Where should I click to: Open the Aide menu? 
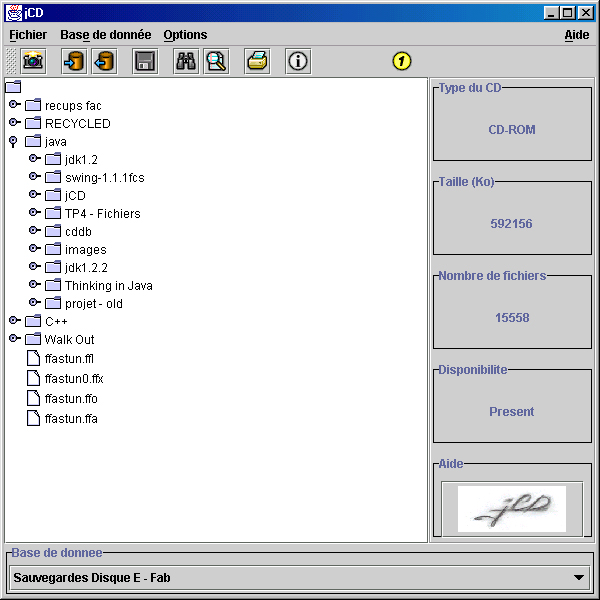point(577,35)
